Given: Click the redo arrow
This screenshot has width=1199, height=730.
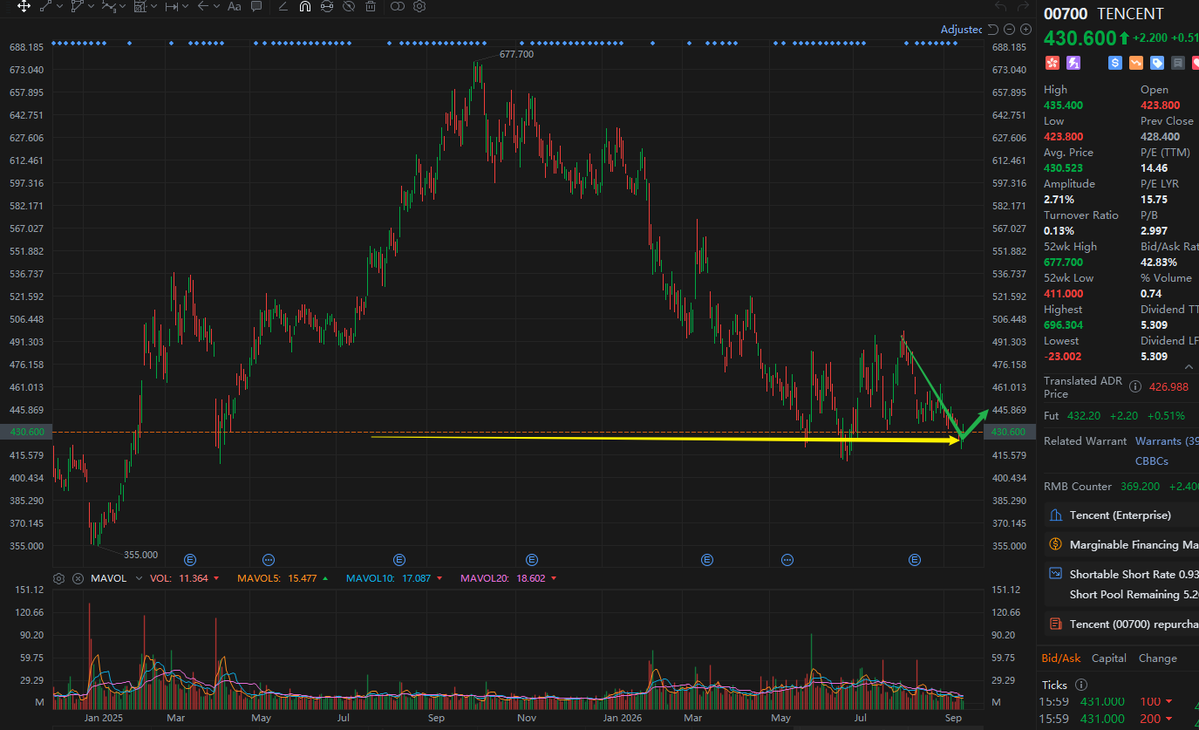Looking at the screenshot, I should point(1023,6).
